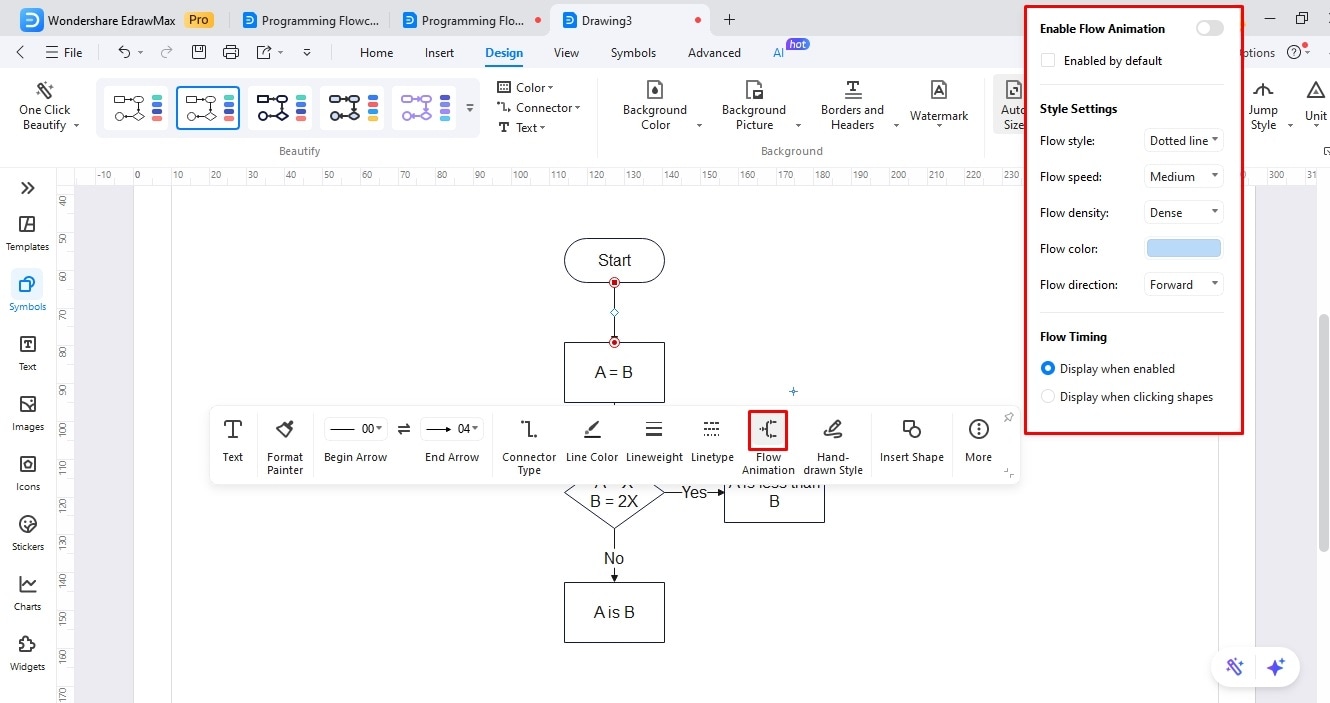Open Flow speed dropdown
Screen dimensions: 1330x703
coord(1184,177)
